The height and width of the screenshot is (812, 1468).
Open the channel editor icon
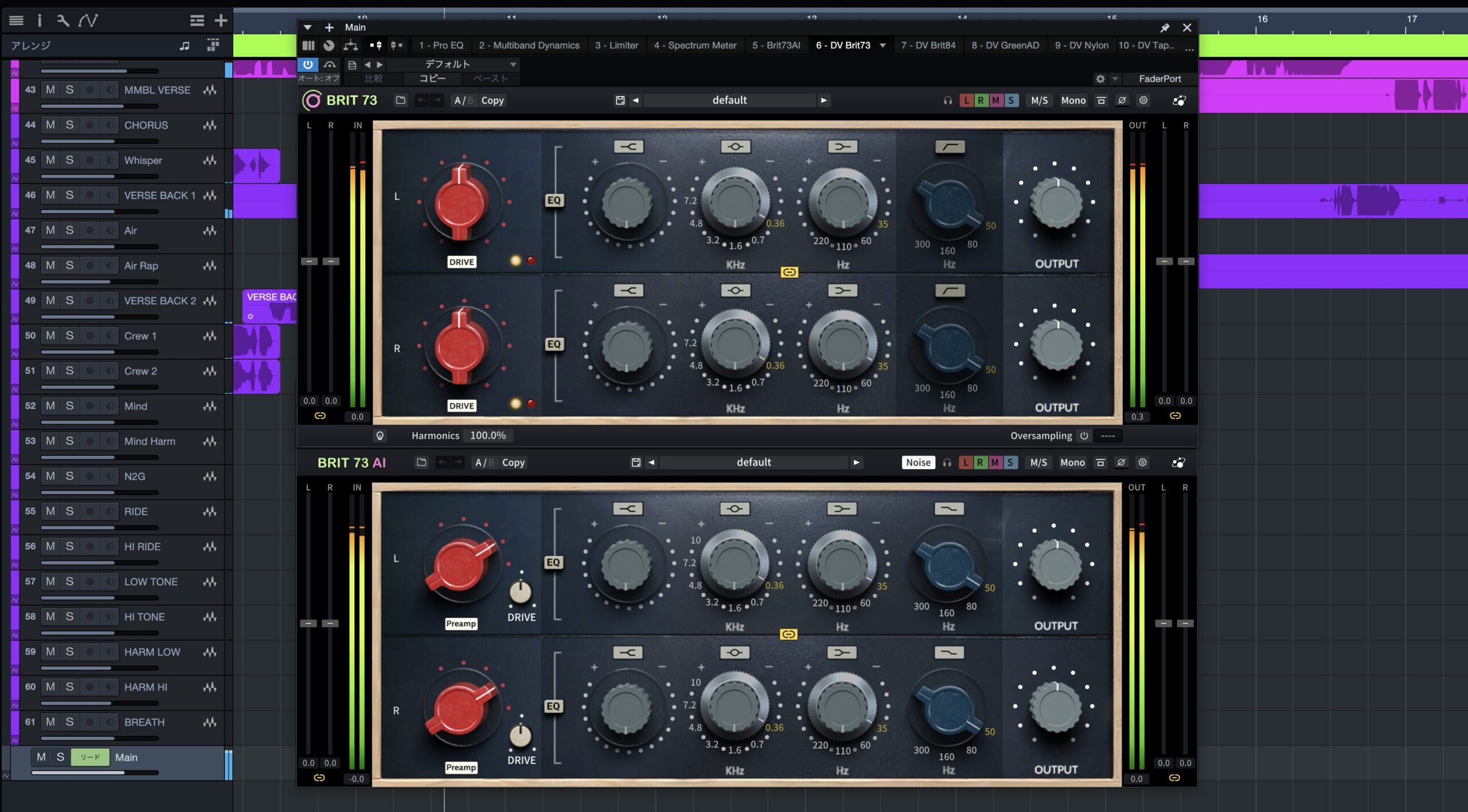309,45
